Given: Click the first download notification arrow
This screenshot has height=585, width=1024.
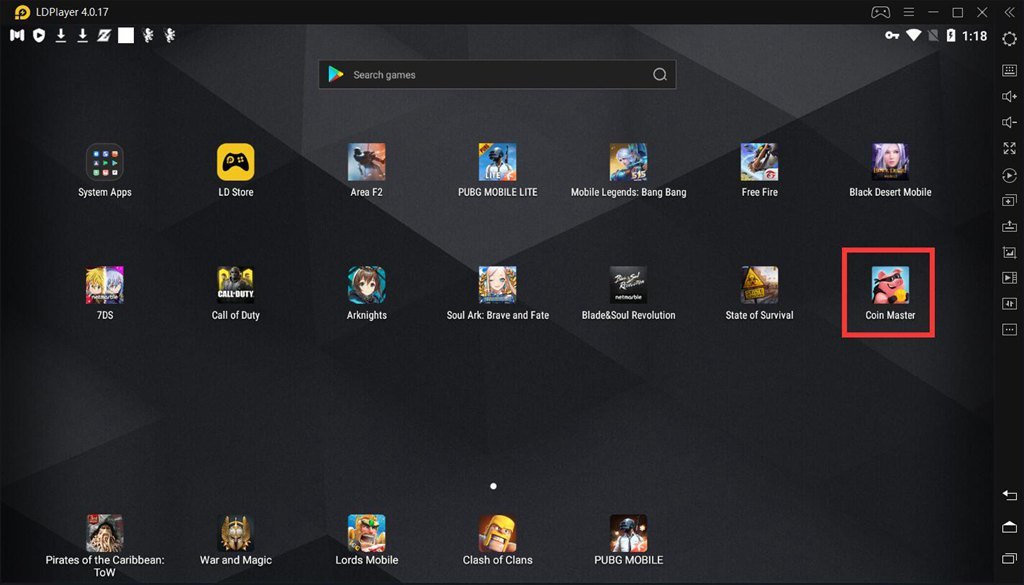Looking at the screenshot, I should click(x=61, y=35).
